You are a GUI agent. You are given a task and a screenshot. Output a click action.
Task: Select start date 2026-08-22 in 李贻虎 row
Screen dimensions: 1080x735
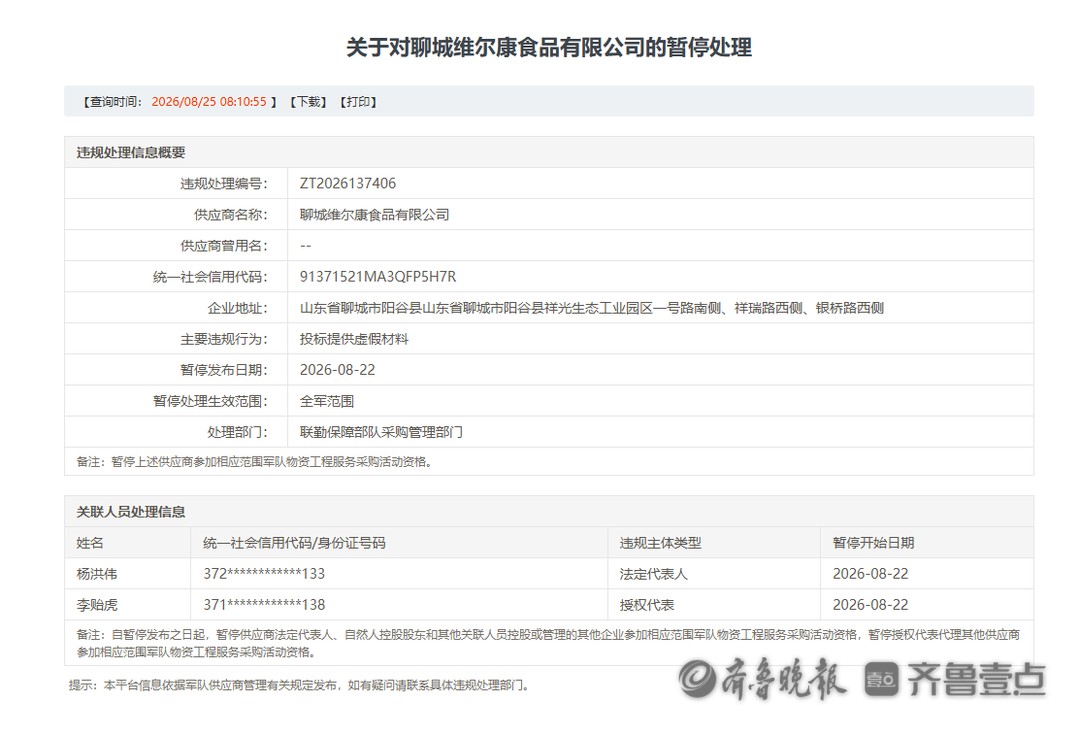[x=871, y=605]
